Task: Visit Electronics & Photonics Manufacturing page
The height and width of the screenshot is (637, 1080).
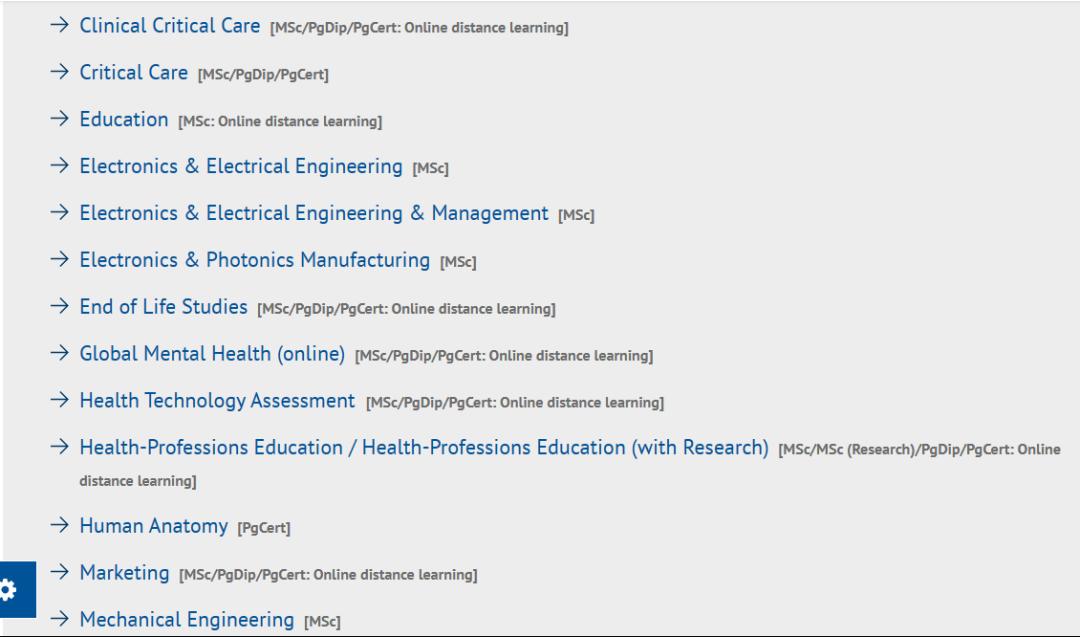Action: 254,260
